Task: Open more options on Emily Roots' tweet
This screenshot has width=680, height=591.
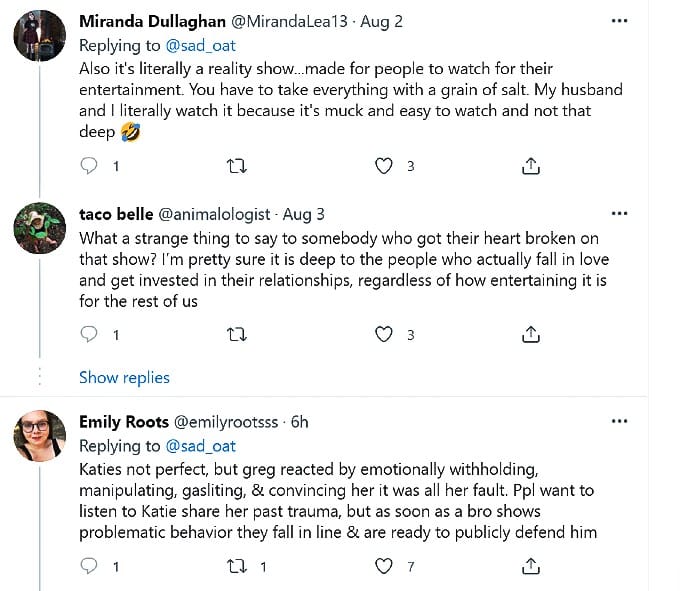Action: click(x=619, y=421)
